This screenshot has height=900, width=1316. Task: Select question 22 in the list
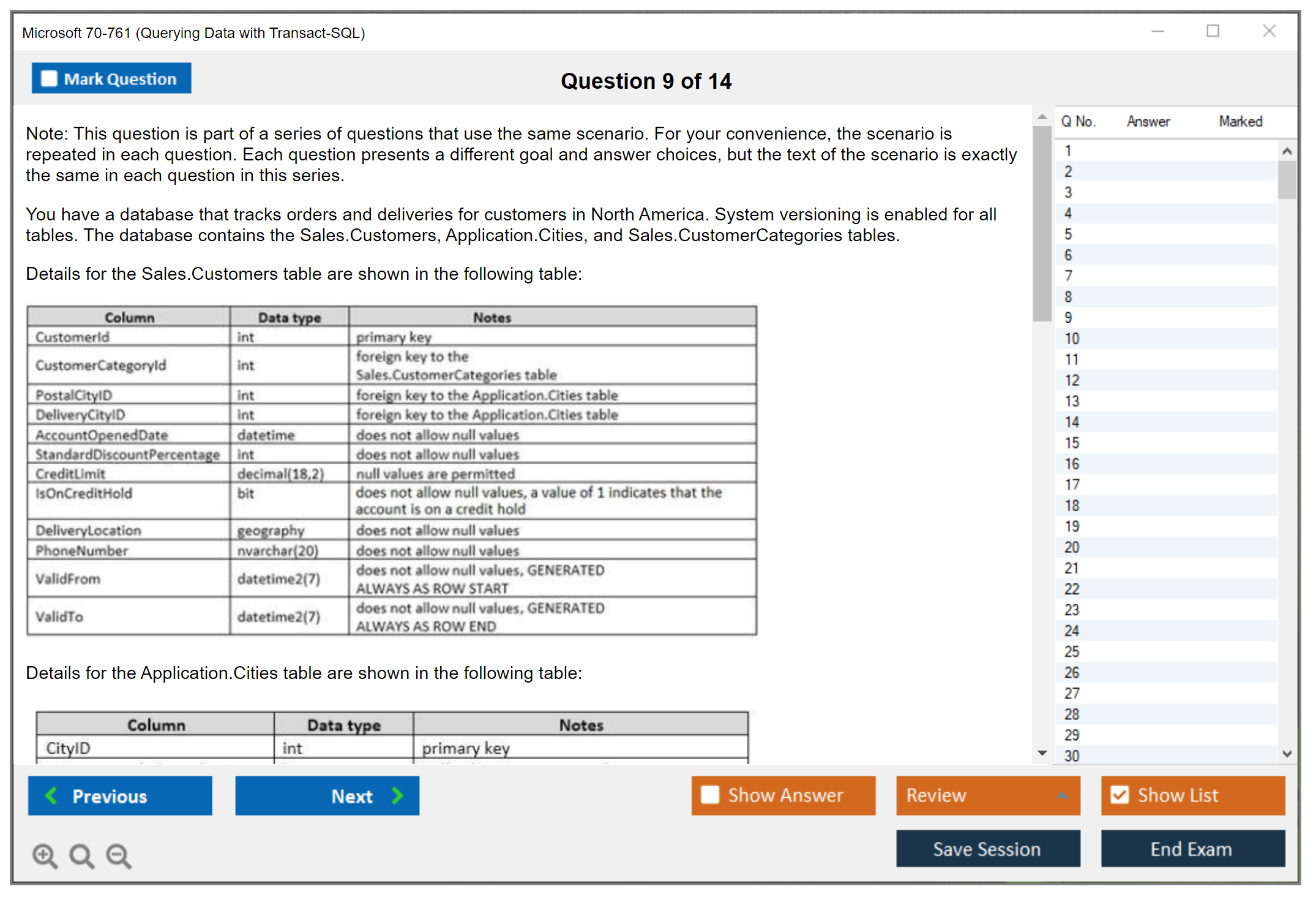1072,589
